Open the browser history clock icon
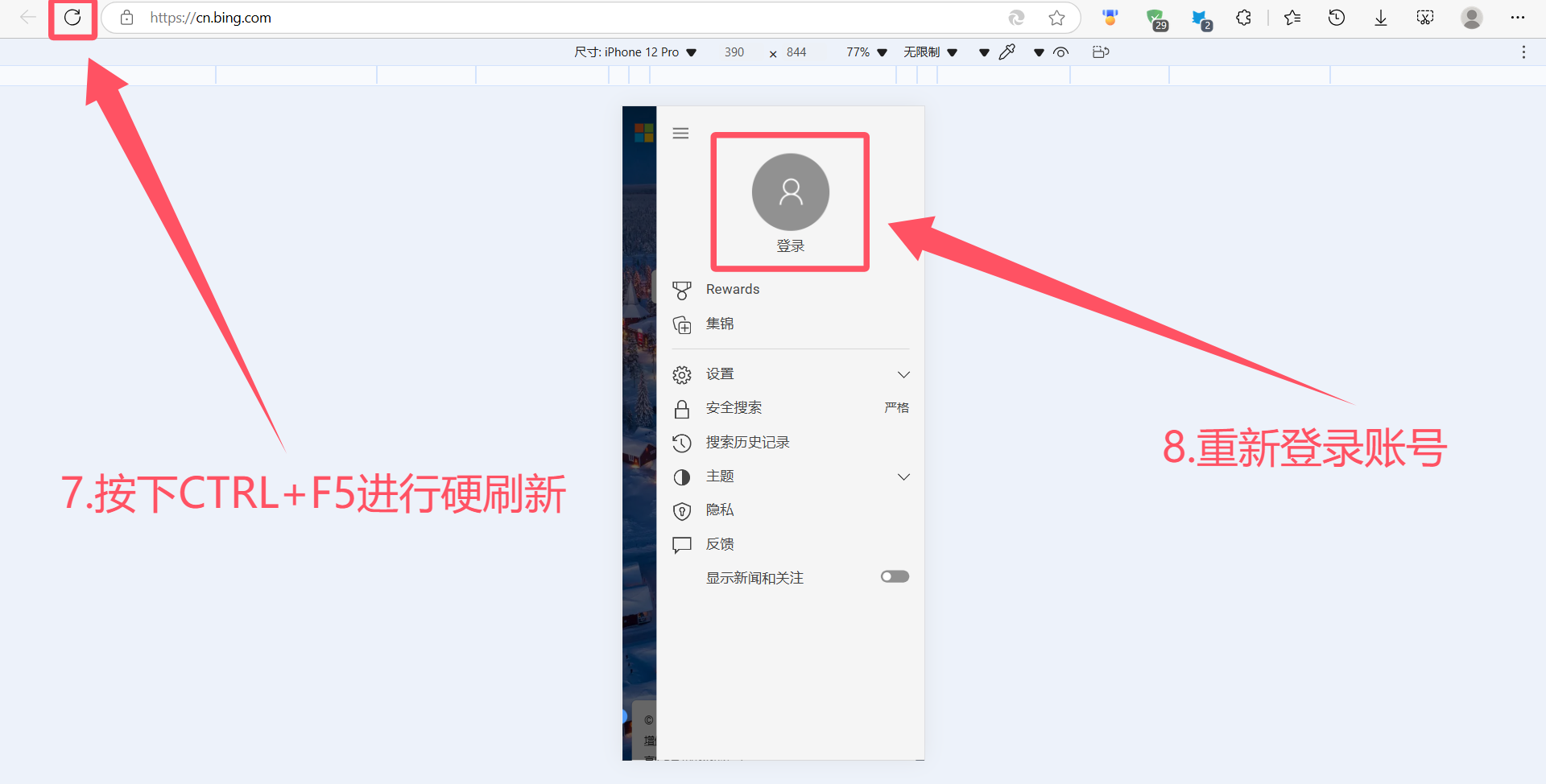Image resolution: width=1546 pixels, height=784 pixels. pos(1337,18)
